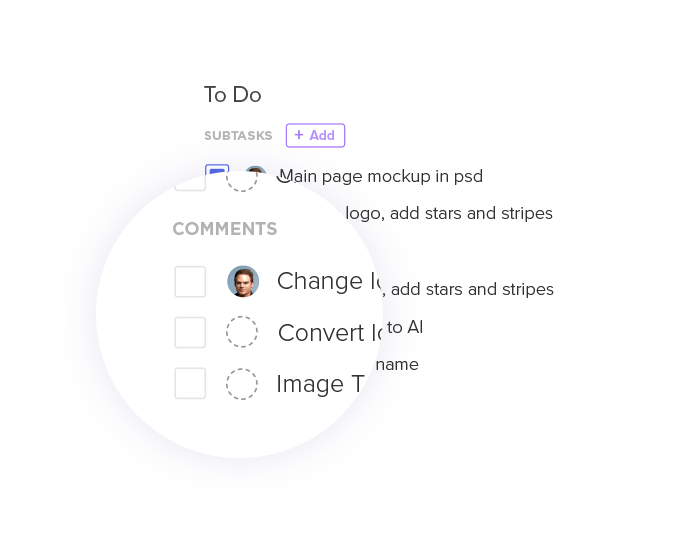Click the Add subtask button

click(315, 136)
